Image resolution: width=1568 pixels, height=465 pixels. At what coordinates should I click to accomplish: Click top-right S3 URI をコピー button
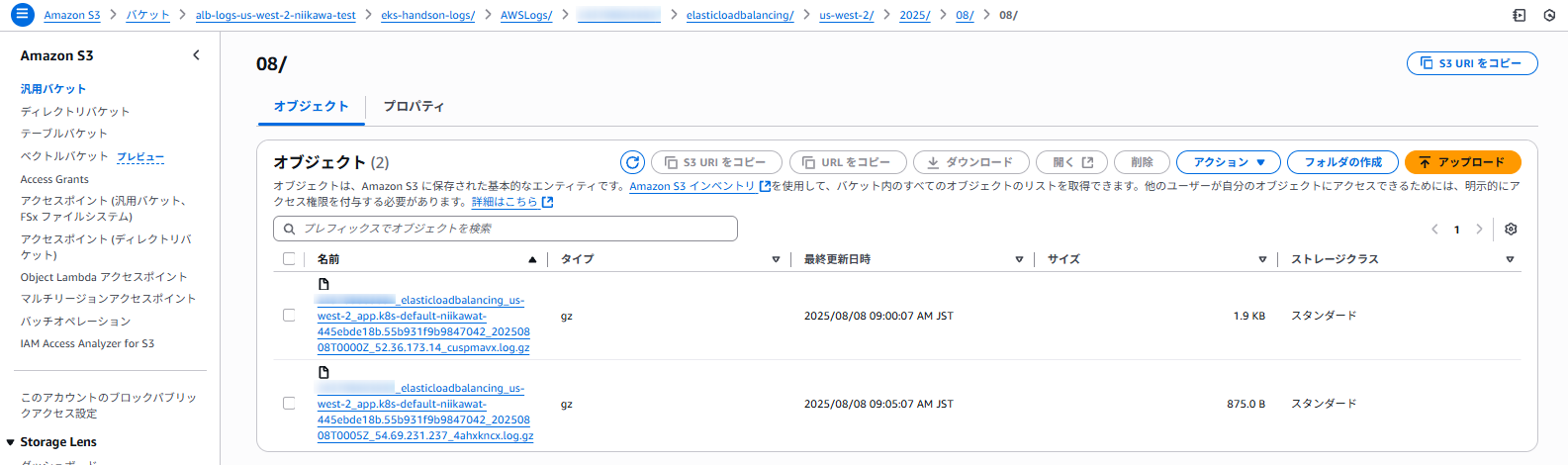(1472, 63)
